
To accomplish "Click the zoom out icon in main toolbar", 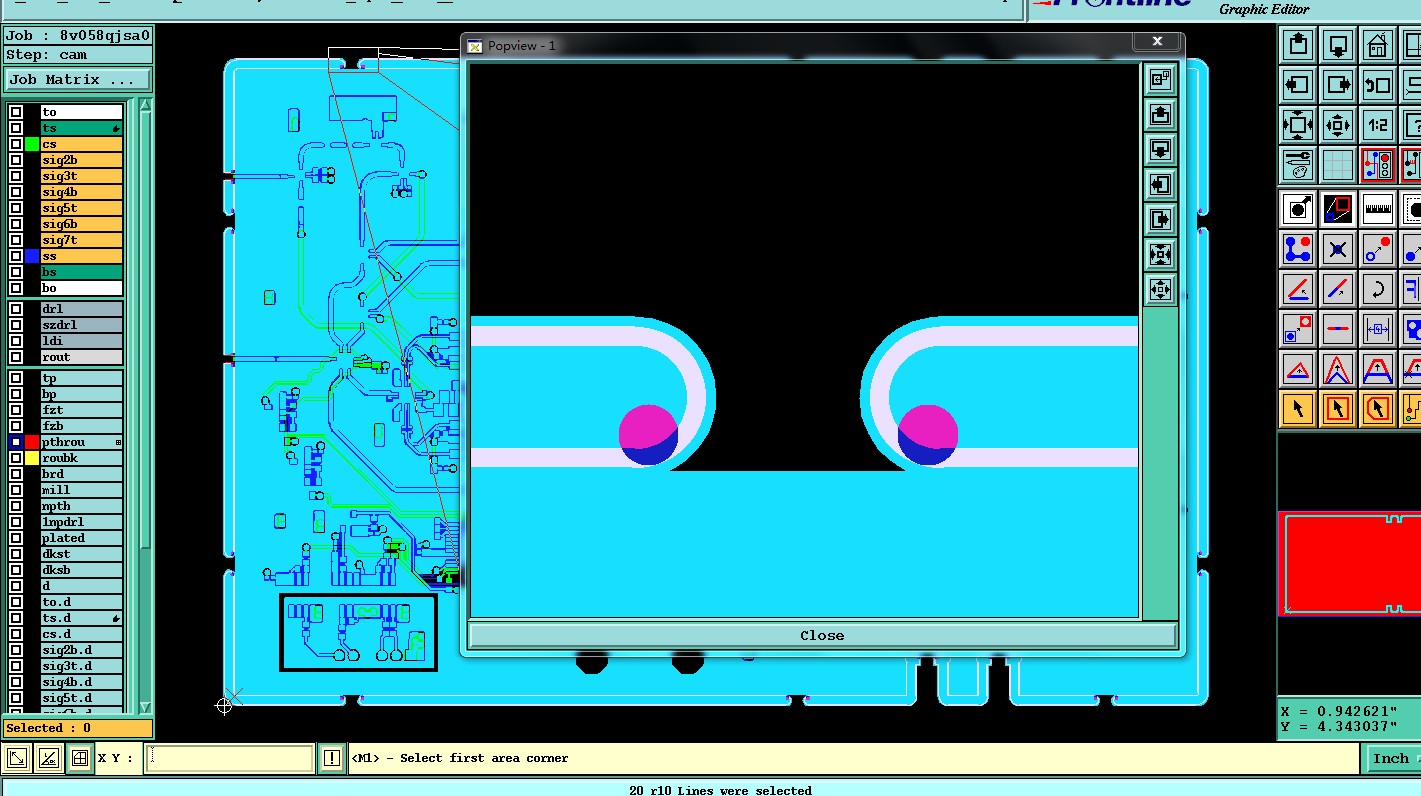I will 1338,125.
